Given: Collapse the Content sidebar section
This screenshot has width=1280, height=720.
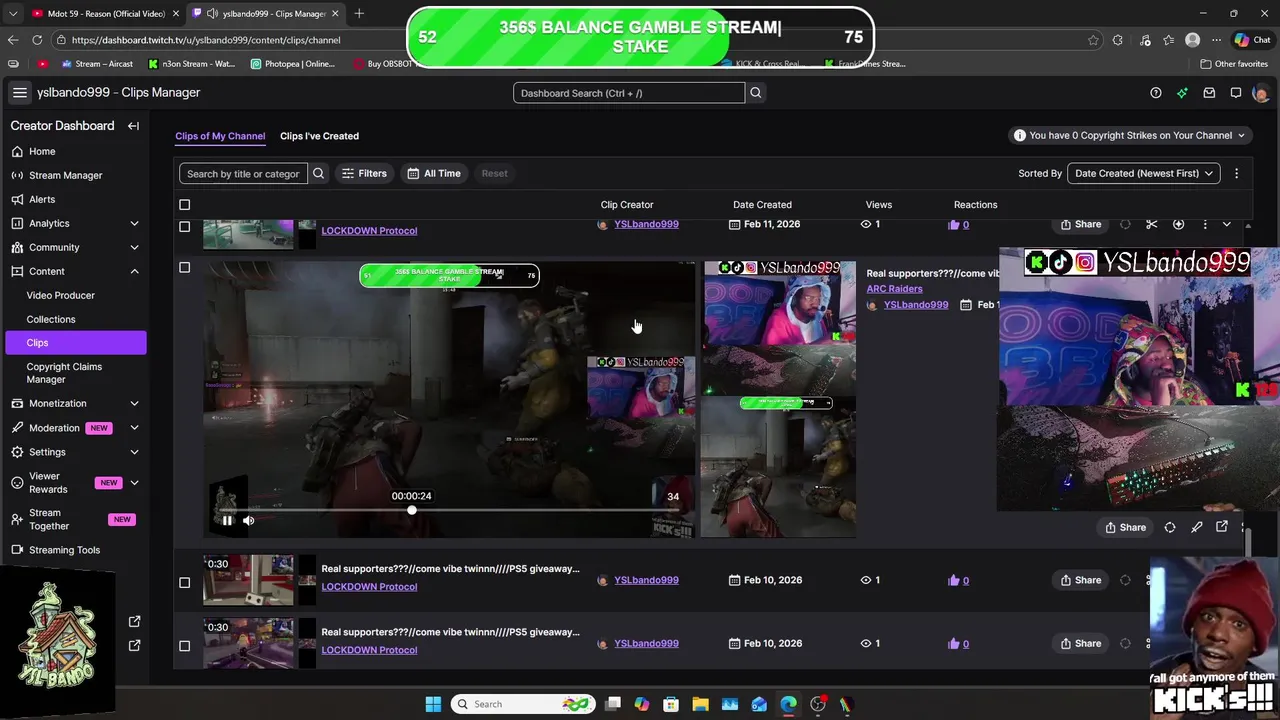Looking at the screenshot, I should (x=134, y=271).
